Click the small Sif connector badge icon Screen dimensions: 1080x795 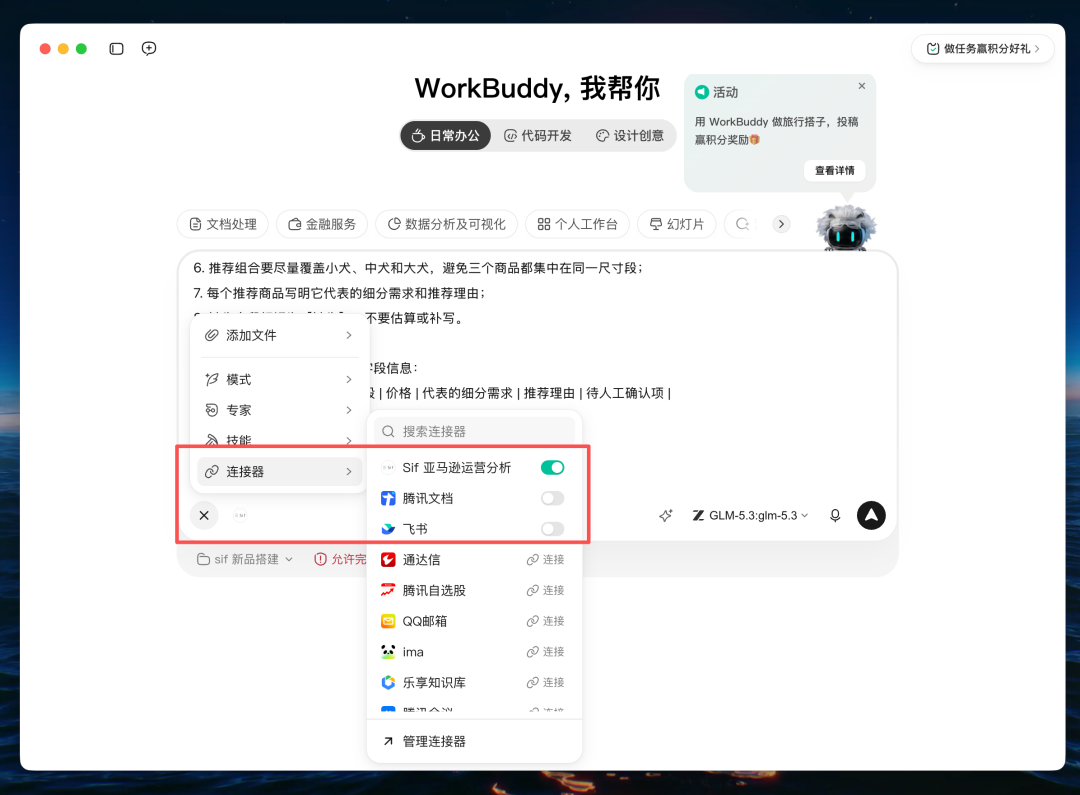(240, 515)
